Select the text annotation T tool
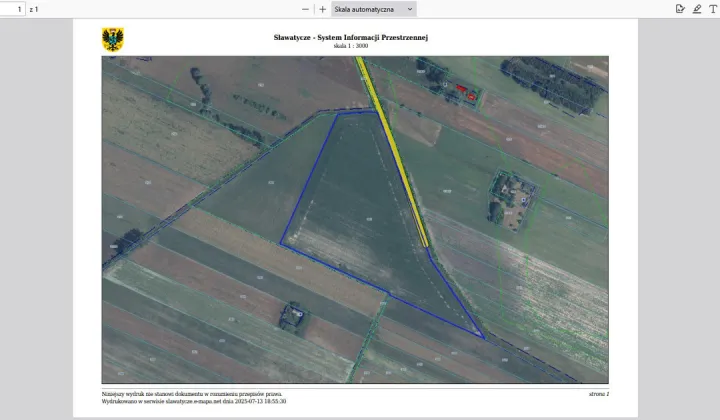 click(712, 9)
